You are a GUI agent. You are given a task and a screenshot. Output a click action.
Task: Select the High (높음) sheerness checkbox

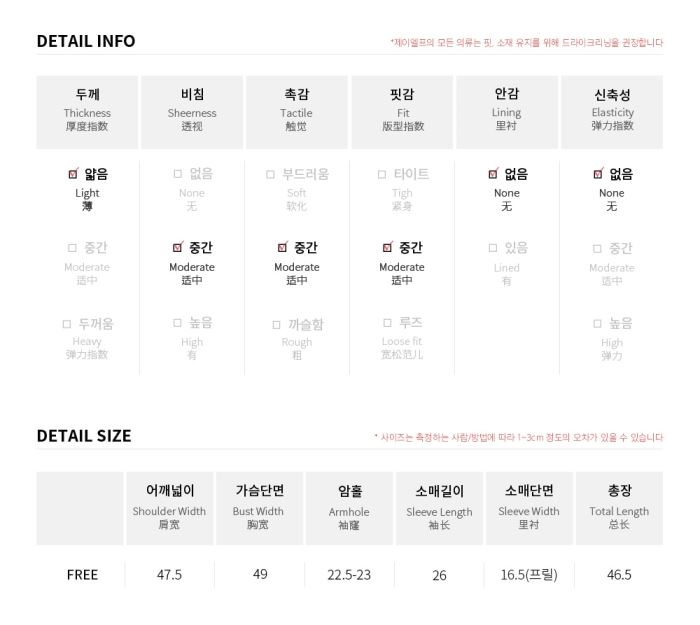(x=177, y=323)
